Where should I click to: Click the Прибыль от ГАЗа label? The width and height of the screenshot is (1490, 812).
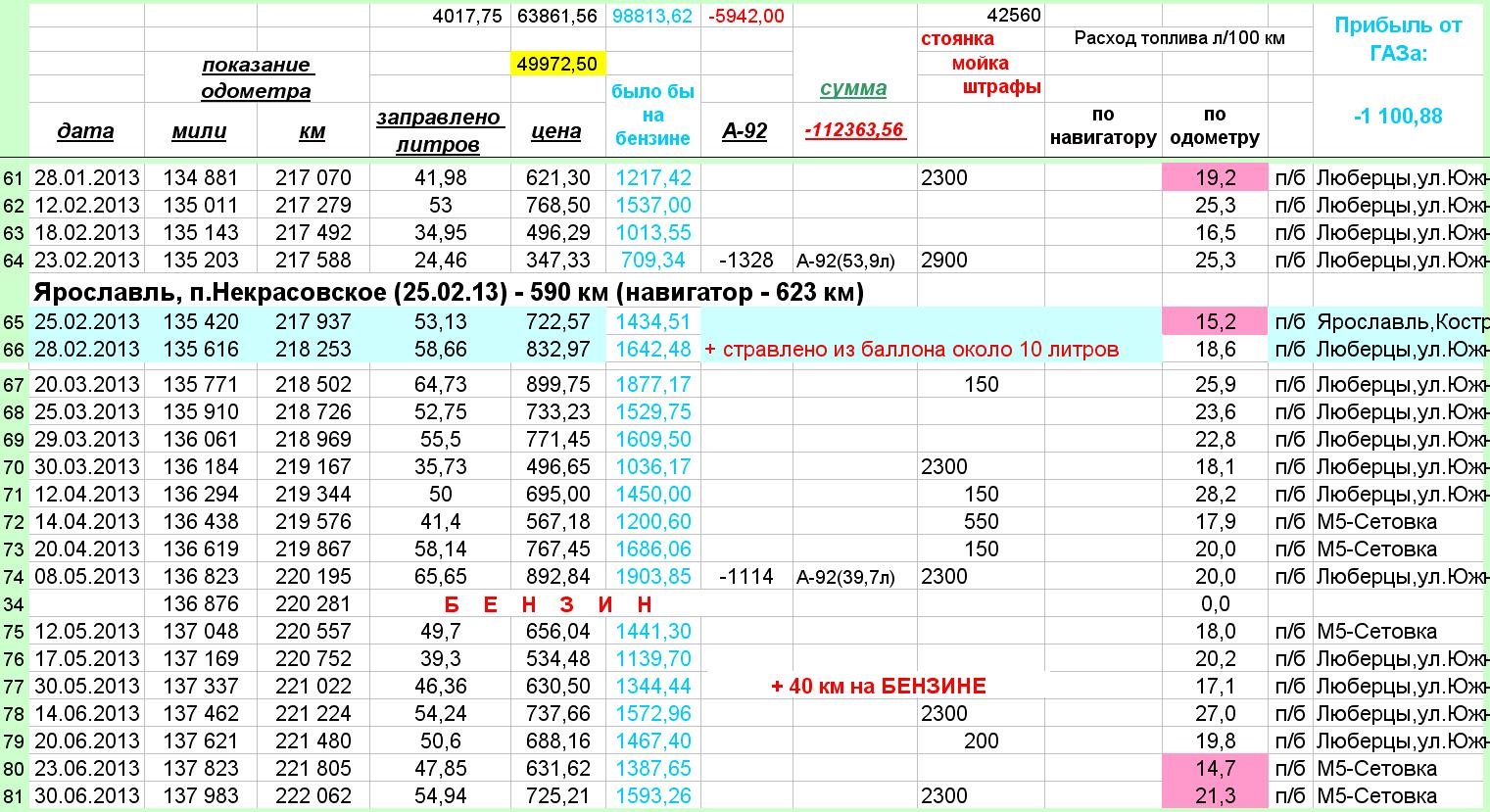[x=1398, y=39]
